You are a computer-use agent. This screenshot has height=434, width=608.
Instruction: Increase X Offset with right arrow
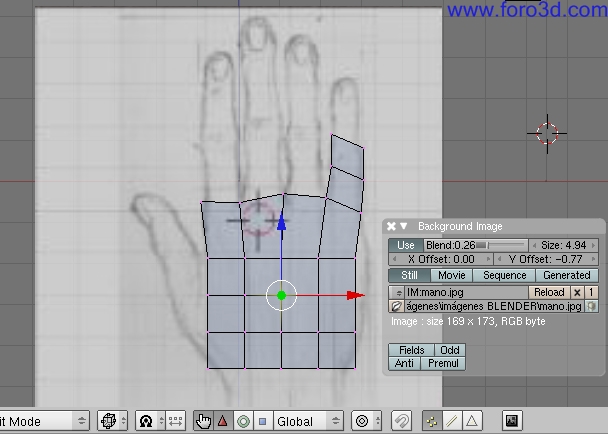pyautogui.click(x=488, y=259)
